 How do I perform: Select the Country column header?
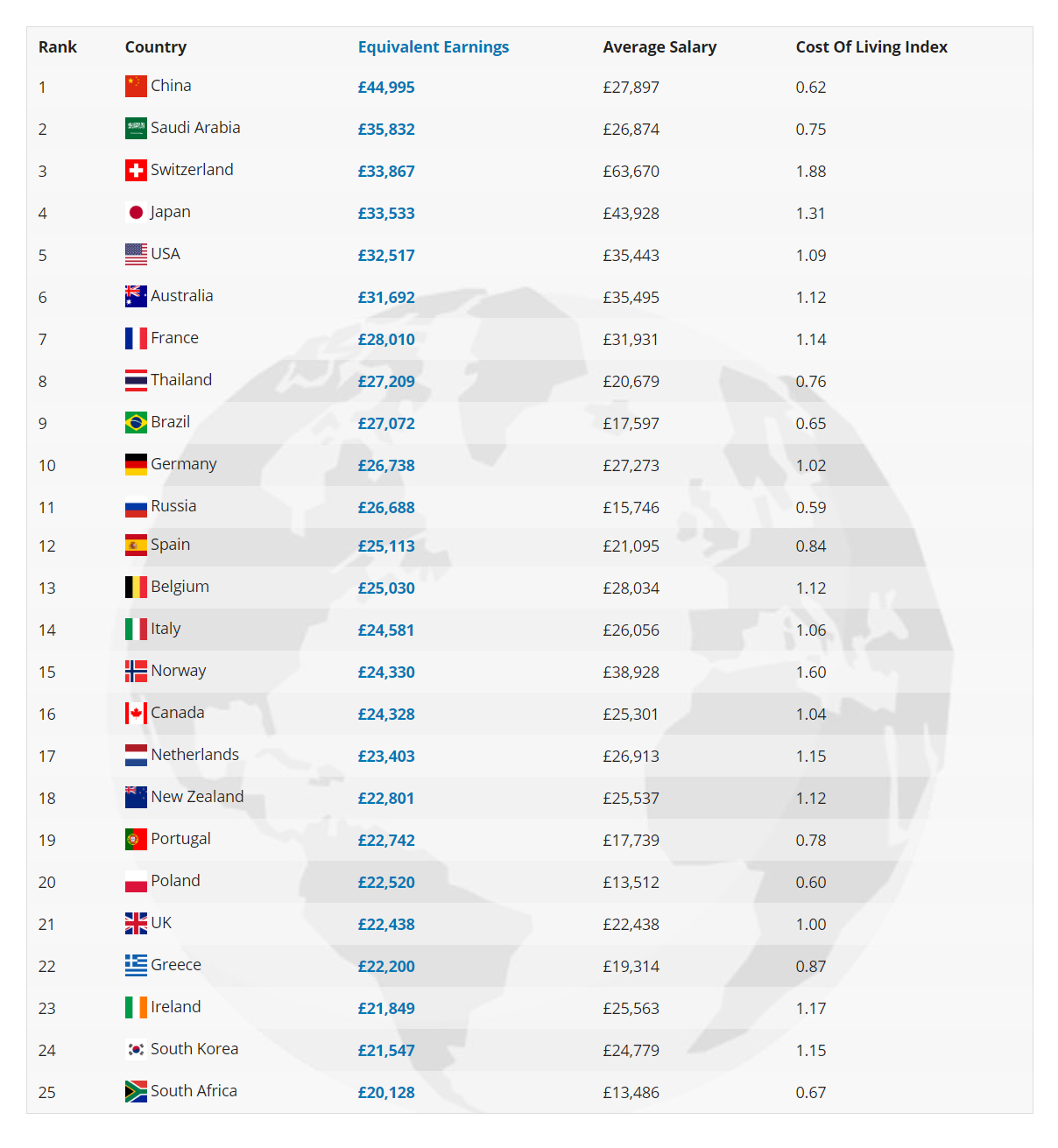click(155, 47)
